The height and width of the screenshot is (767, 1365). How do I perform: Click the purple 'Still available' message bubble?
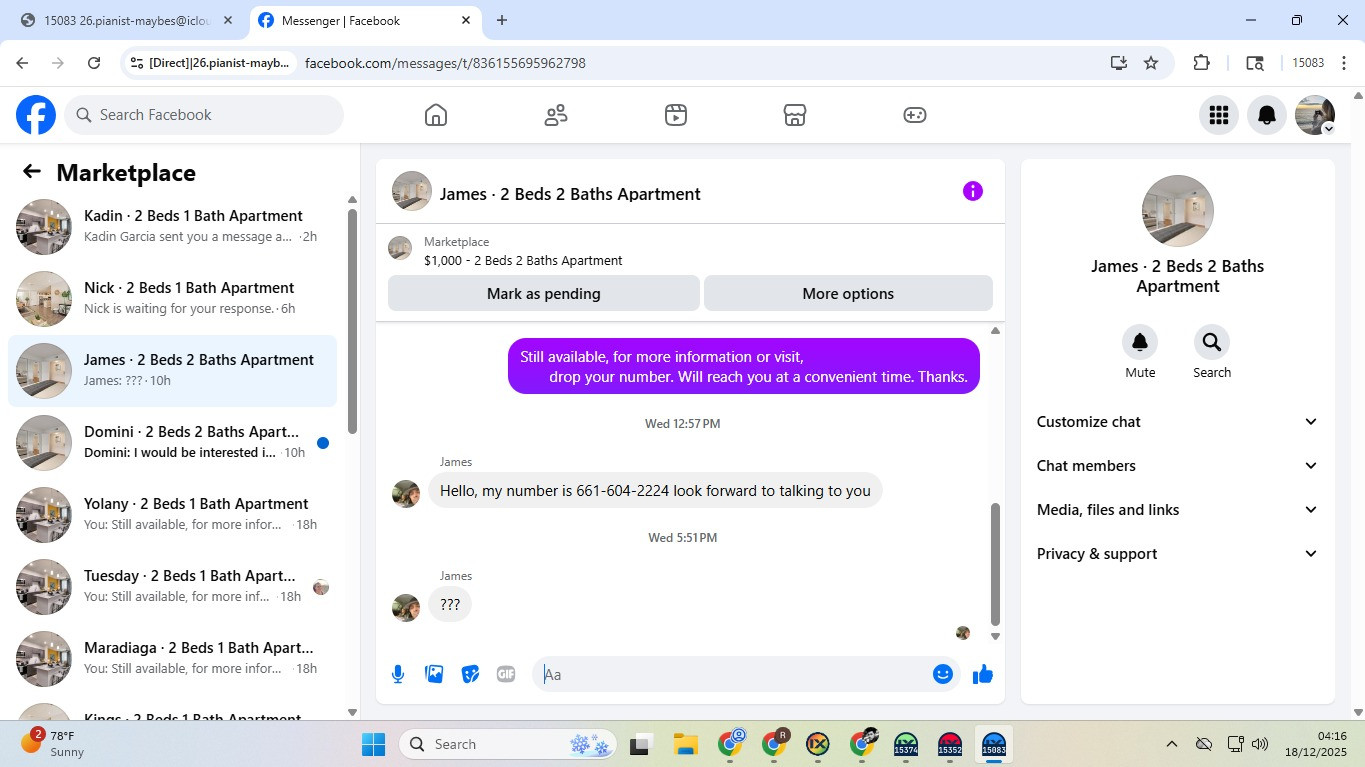tap(744, 366)
